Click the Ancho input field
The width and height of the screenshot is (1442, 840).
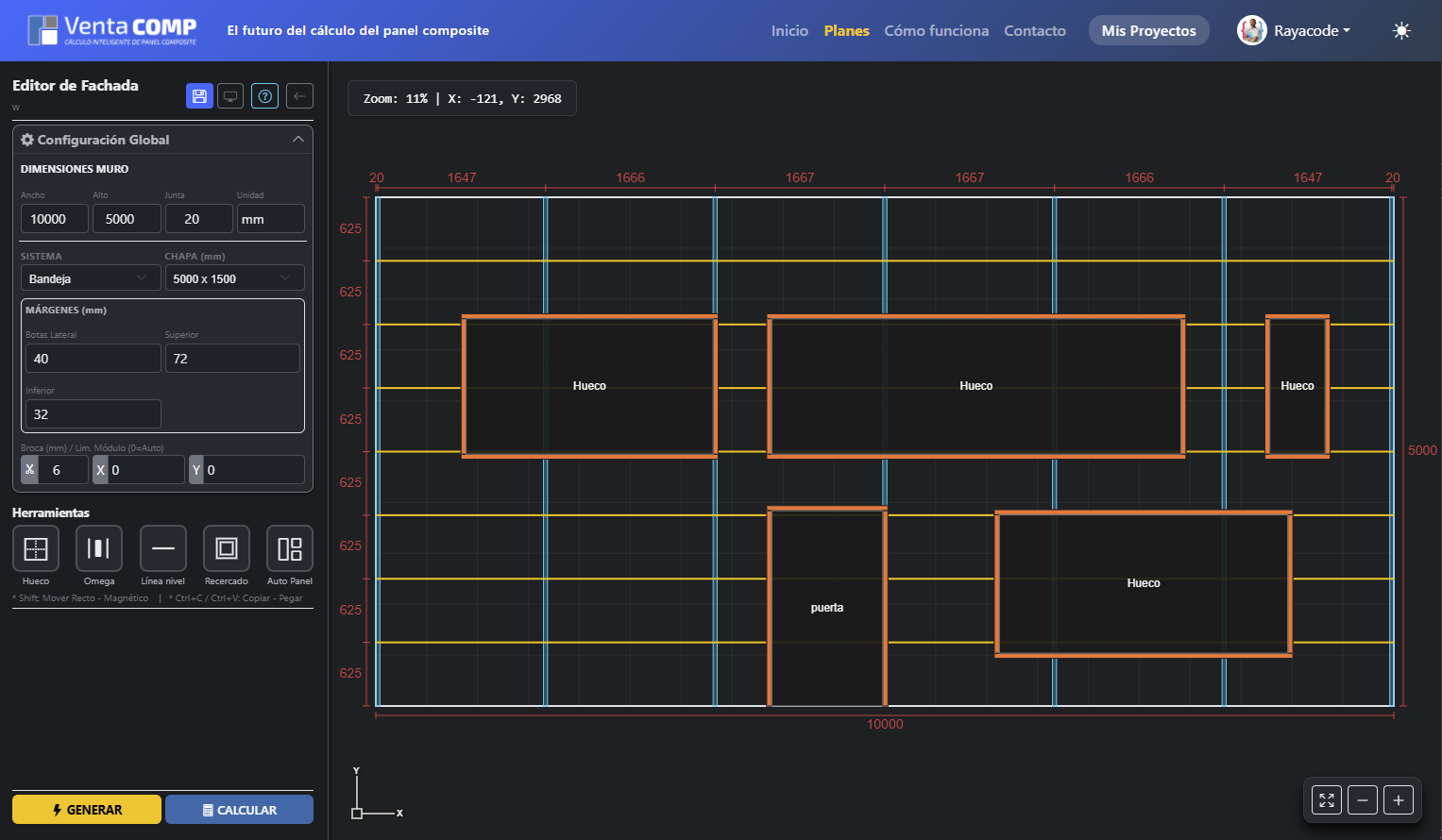coord(55,219)
